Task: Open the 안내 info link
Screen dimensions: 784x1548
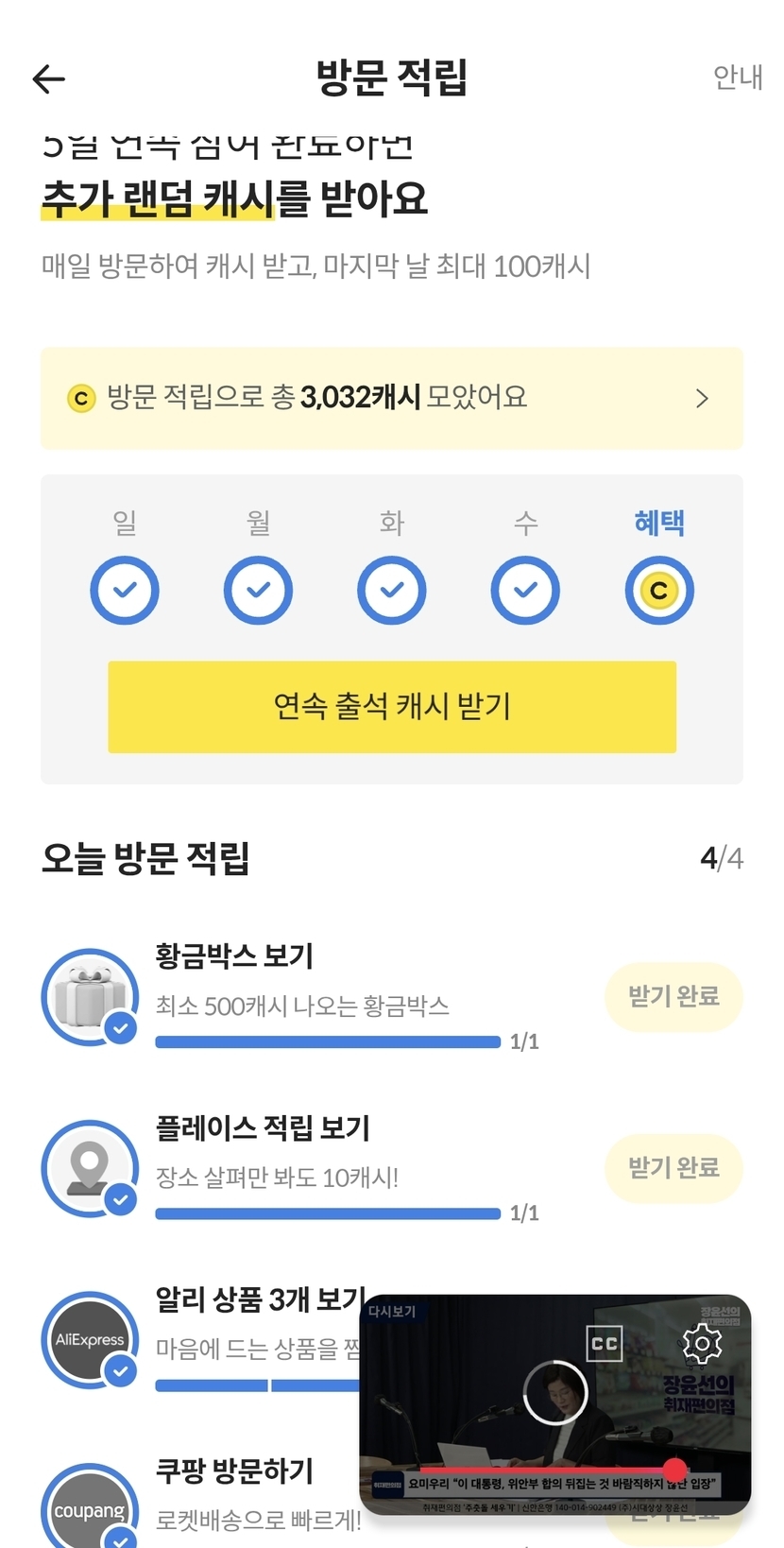Action: coord(737,77)
